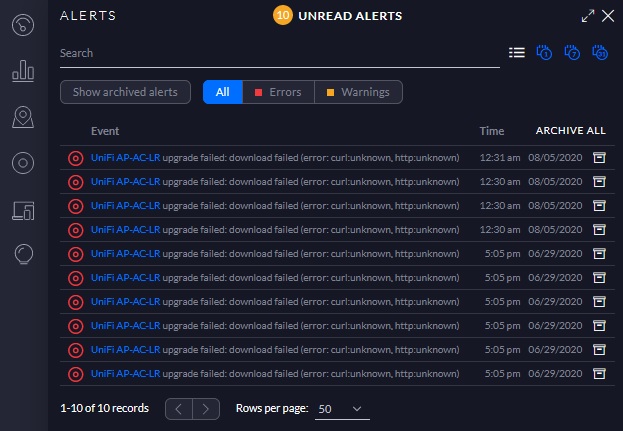Expand the alerts panel to full size
Image resolution: width=623 pixels, height=431 pixels.
coord(587,16)
